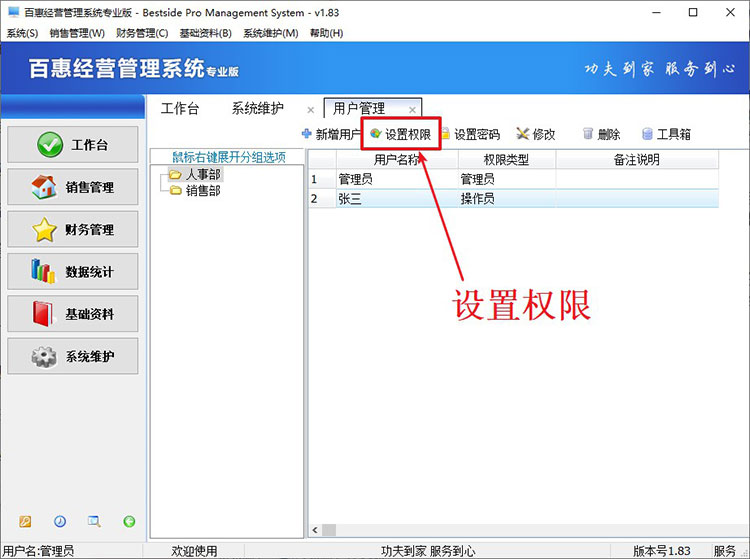Image resolution: width=750 pixels, height=559 pixels.
Task: Click the application icon in title bar
Action: [x=14, y=12]
